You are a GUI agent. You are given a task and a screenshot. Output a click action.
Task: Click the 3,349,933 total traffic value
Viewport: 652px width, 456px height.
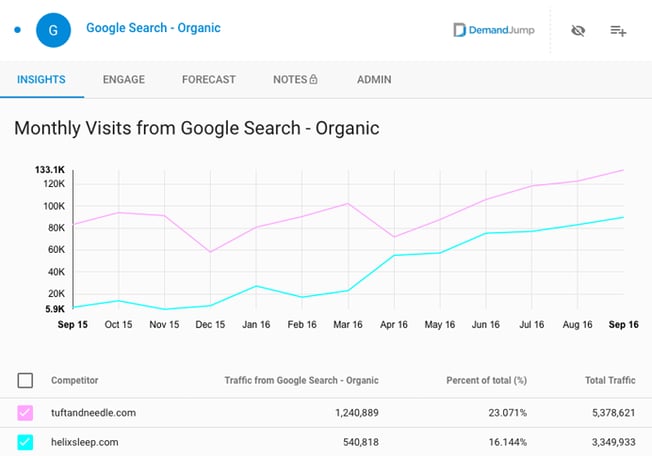click(614, 442)
